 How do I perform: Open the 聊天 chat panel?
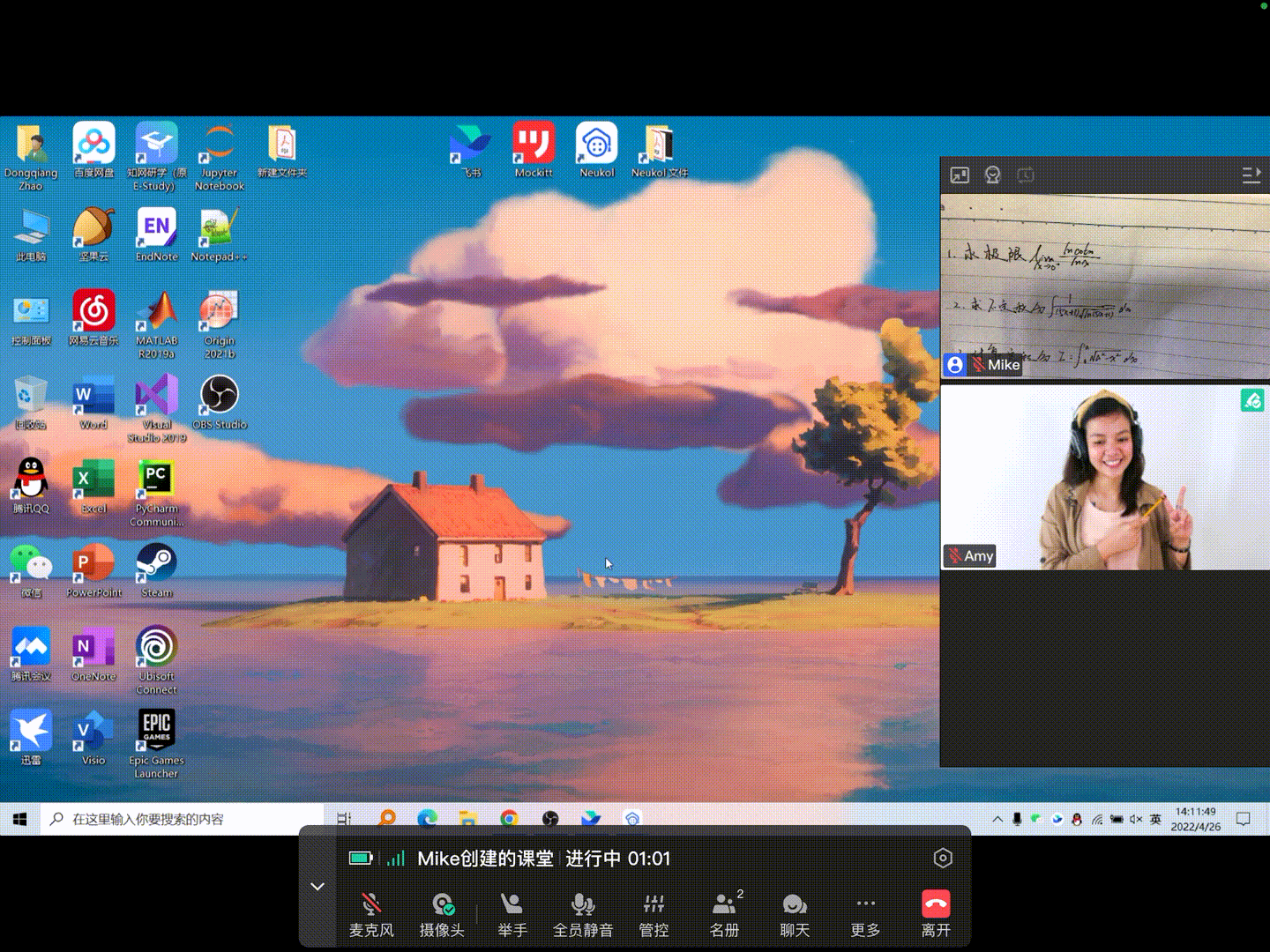point(795,913)
